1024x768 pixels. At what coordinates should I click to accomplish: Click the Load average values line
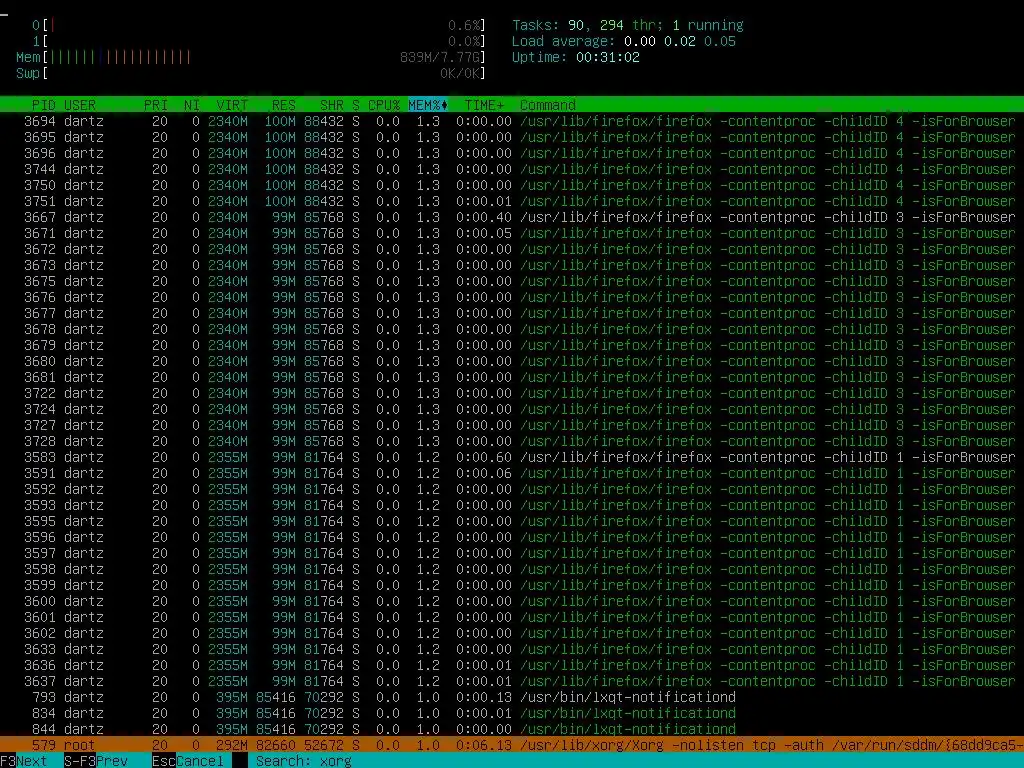click(623, 41)
